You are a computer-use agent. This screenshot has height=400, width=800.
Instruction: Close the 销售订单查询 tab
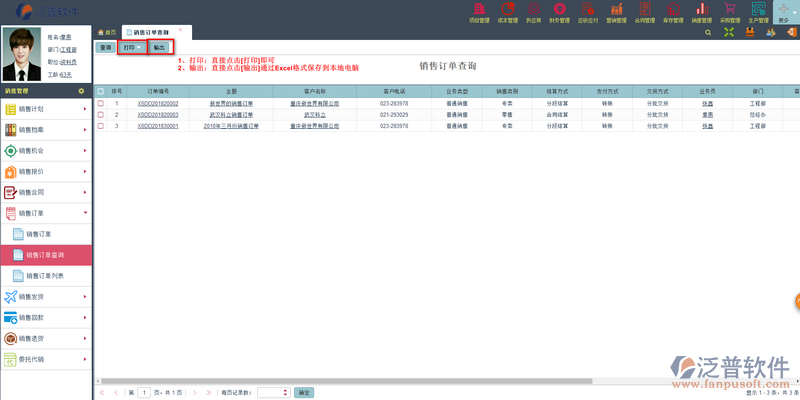[180, 30]
